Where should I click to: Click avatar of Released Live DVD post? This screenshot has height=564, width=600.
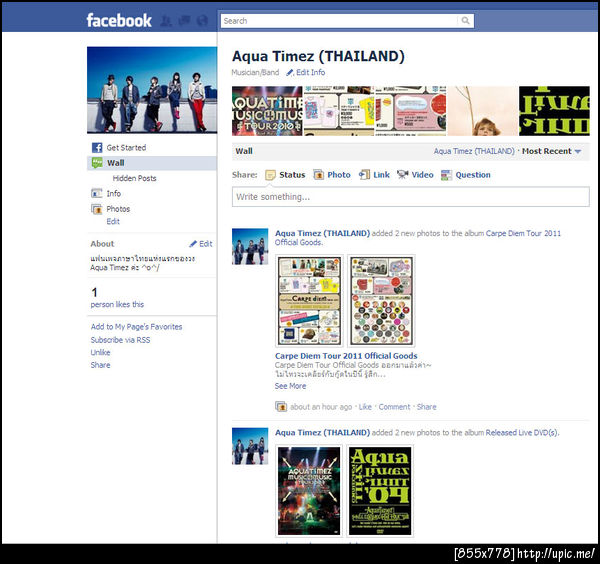click(x=250, y=446)
